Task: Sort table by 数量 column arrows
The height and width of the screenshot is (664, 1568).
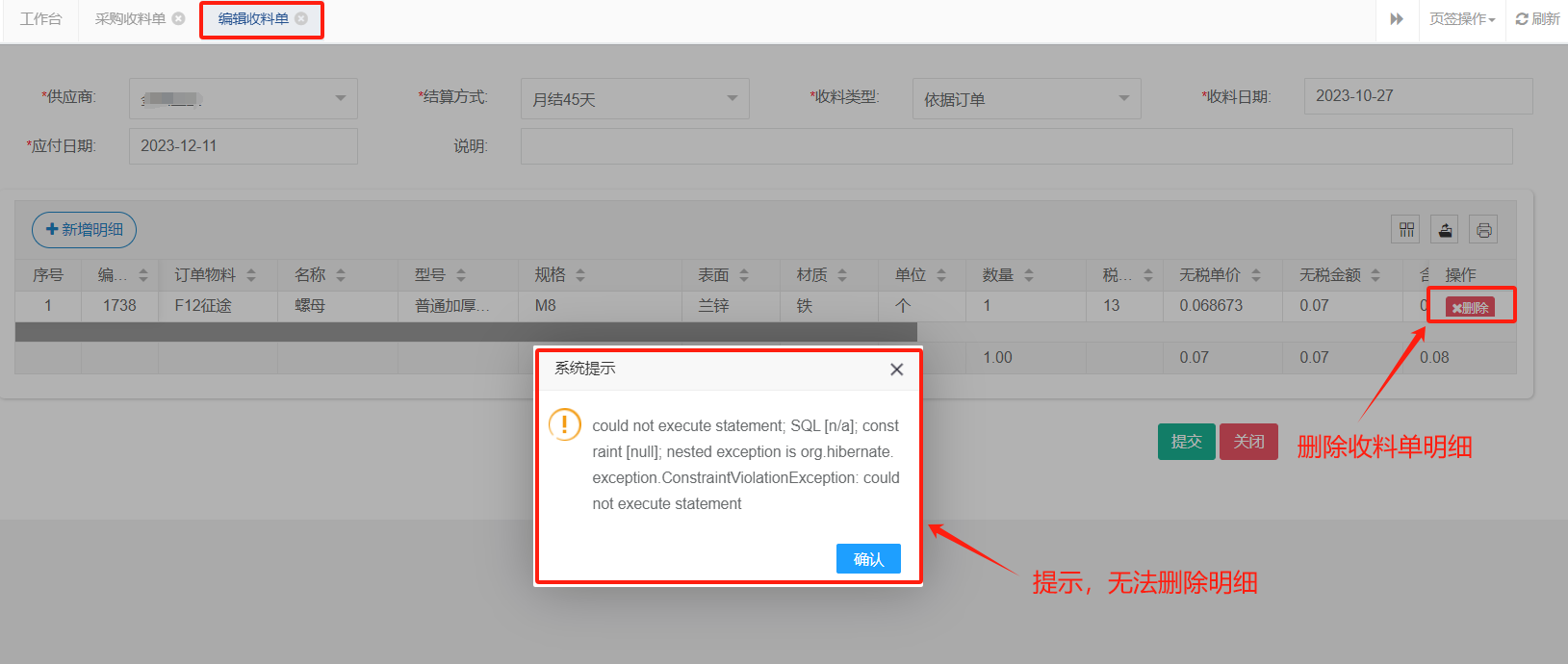Action: tap(1029, 275)
